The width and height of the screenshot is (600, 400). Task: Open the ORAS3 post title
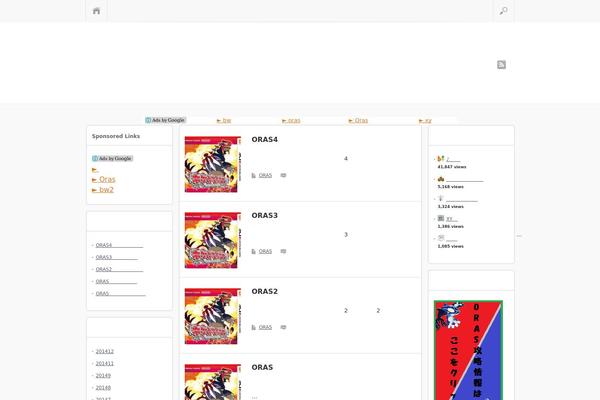click(264, 216)
